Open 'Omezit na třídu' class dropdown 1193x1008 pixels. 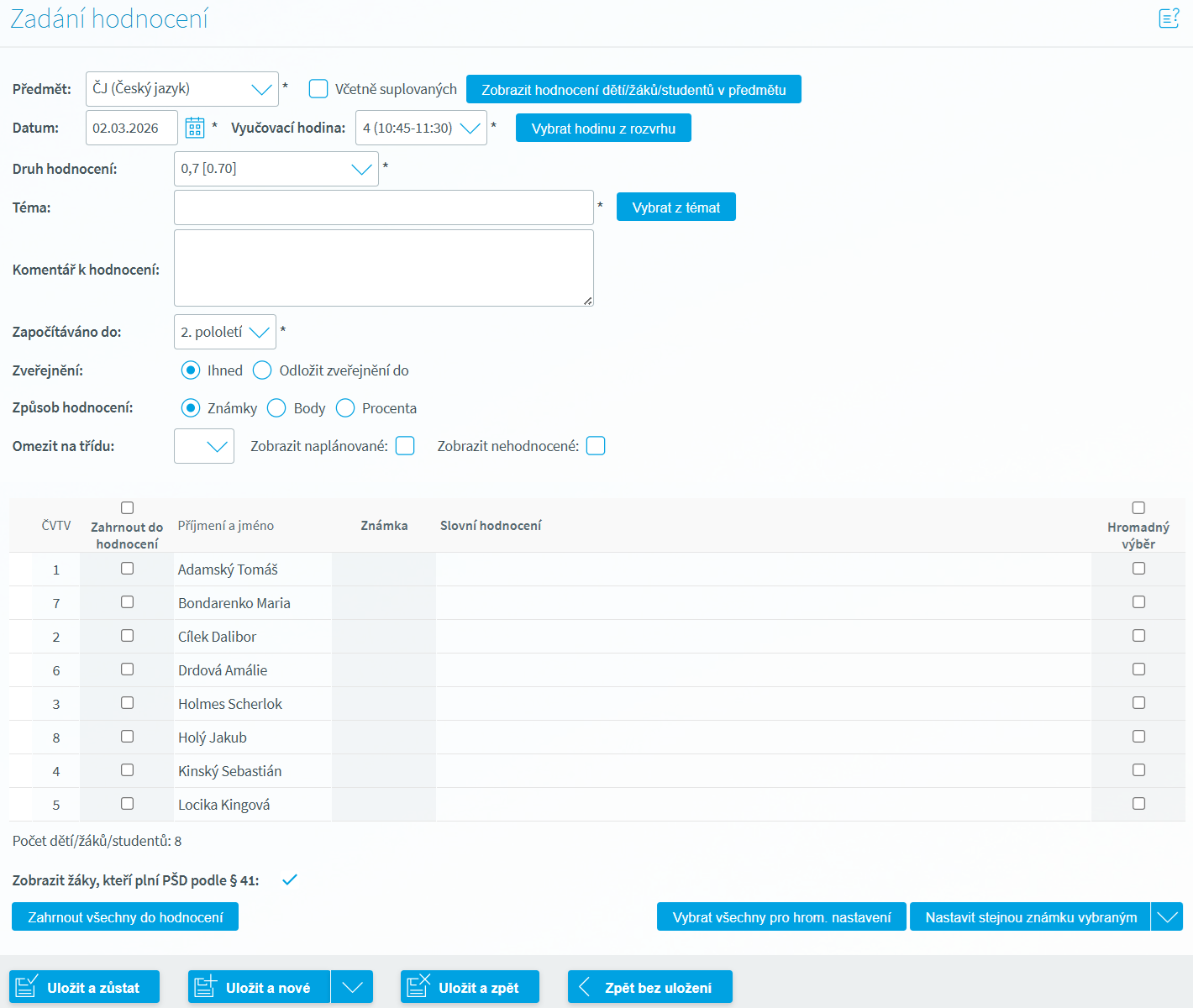[204, 446]
